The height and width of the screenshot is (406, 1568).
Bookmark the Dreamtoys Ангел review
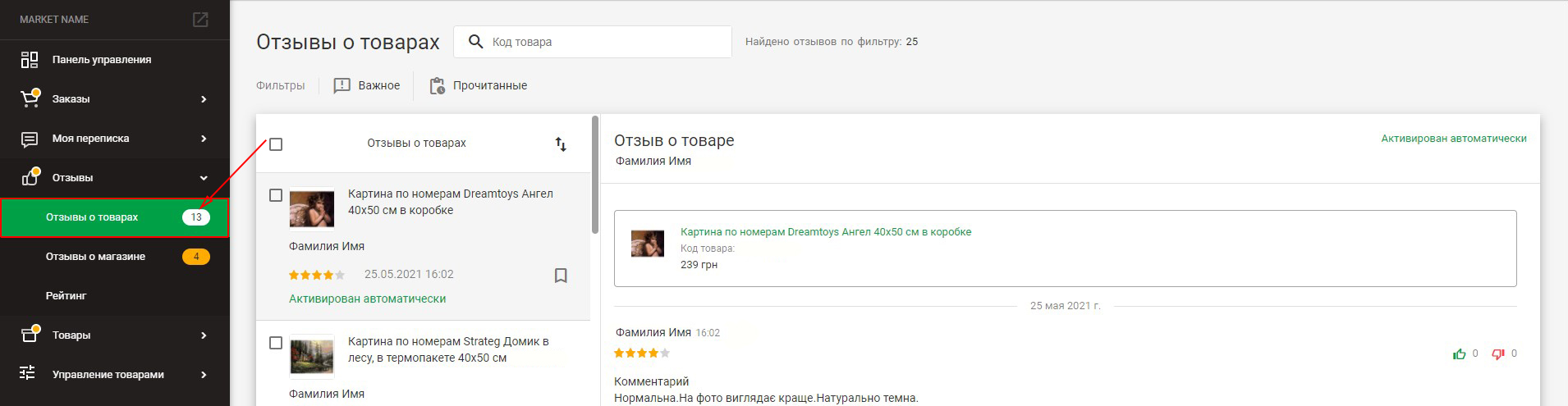561,276
